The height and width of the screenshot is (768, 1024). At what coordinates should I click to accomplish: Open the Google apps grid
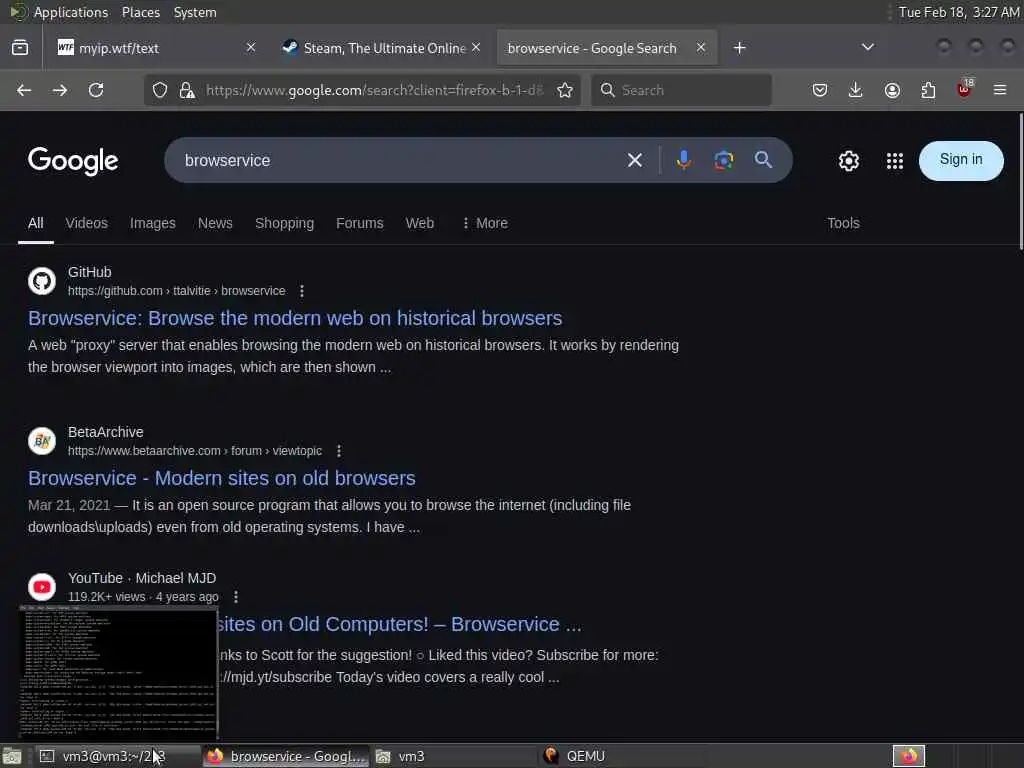pos(895,161)
